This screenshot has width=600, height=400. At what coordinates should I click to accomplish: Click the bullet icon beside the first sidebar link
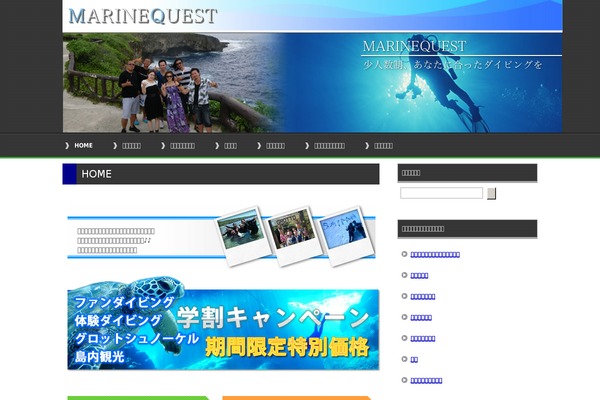point(404,254)
